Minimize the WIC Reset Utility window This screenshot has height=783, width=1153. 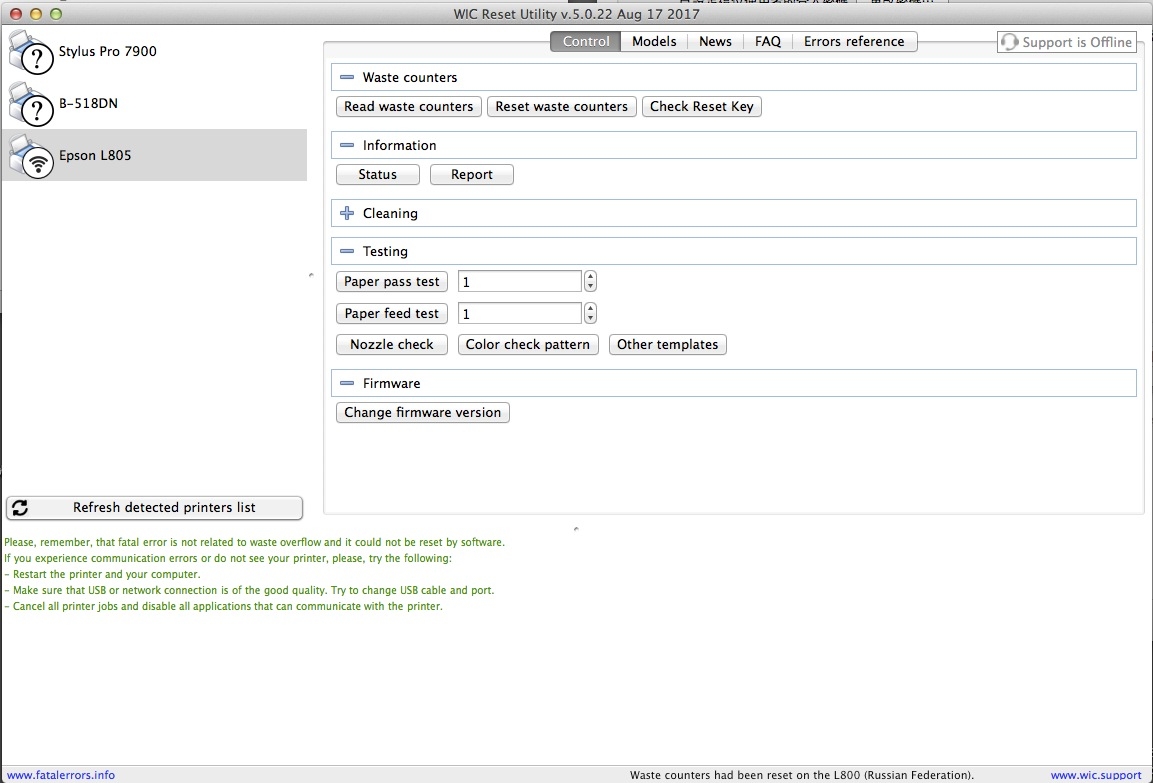pyautogui.click(x=35, y=14)
